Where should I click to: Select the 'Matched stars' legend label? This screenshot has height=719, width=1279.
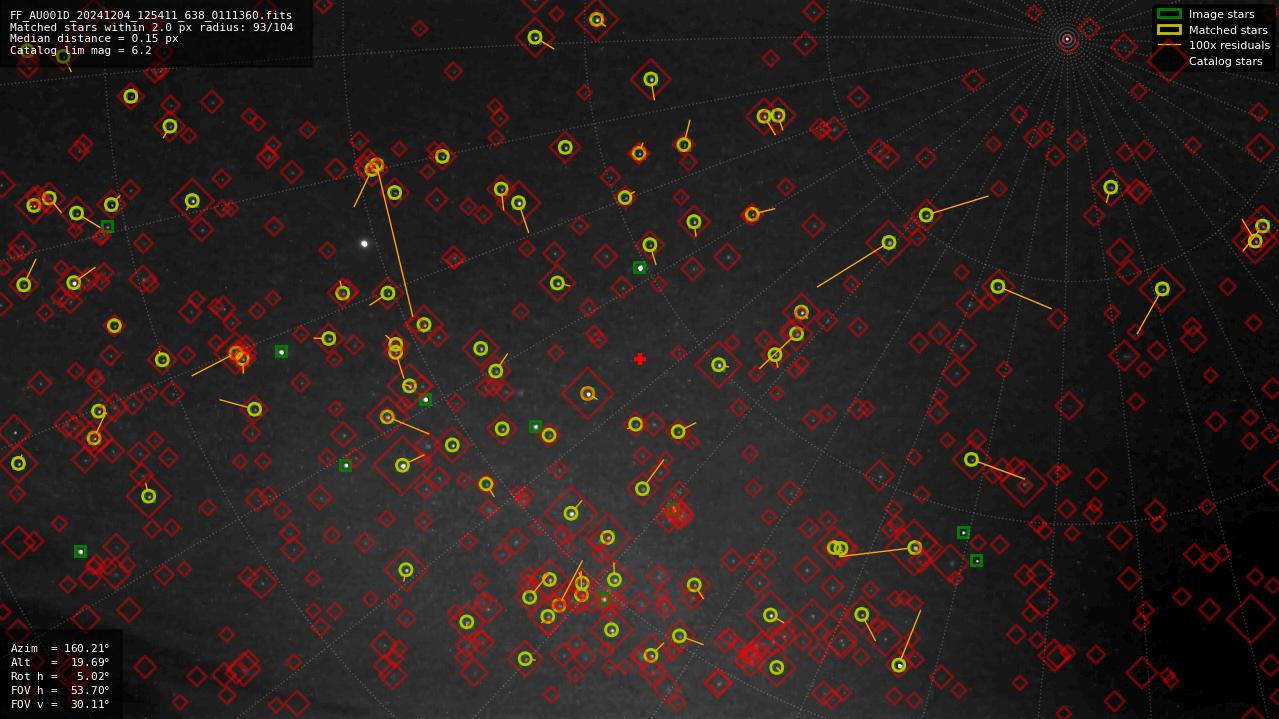tap(1228, 30)
